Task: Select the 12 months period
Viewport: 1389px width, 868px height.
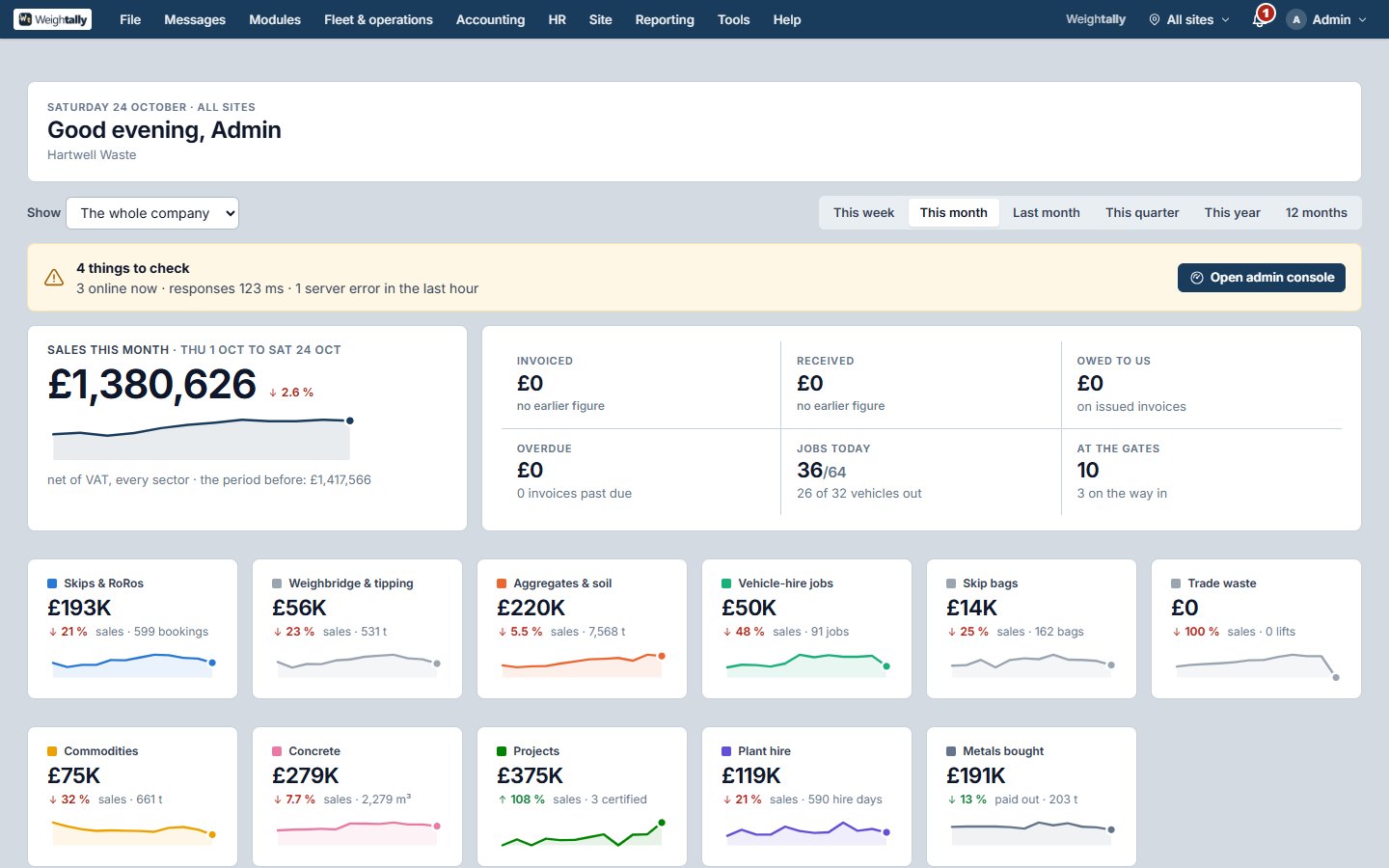Action: (1316, 213)
